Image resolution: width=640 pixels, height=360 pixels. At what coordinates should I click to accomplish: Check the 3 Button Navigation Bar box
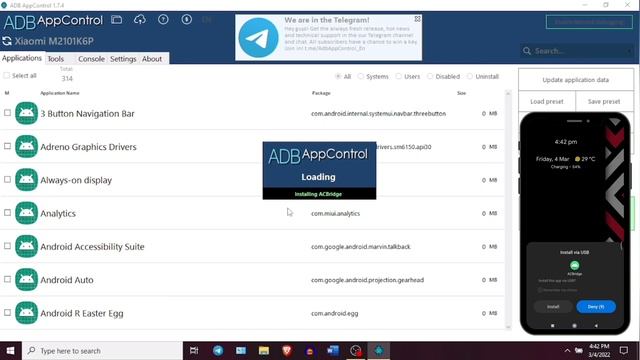[x=7, y=113]
